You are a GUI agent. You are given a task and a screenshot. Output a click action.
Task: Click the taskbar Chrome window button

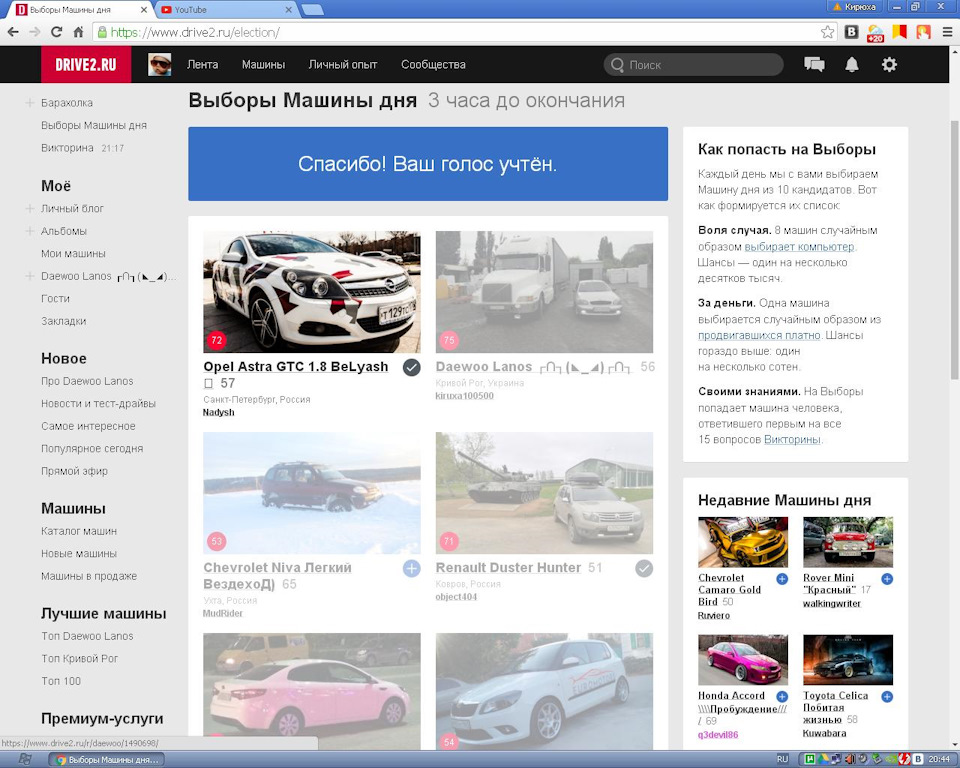coord(107,759)
